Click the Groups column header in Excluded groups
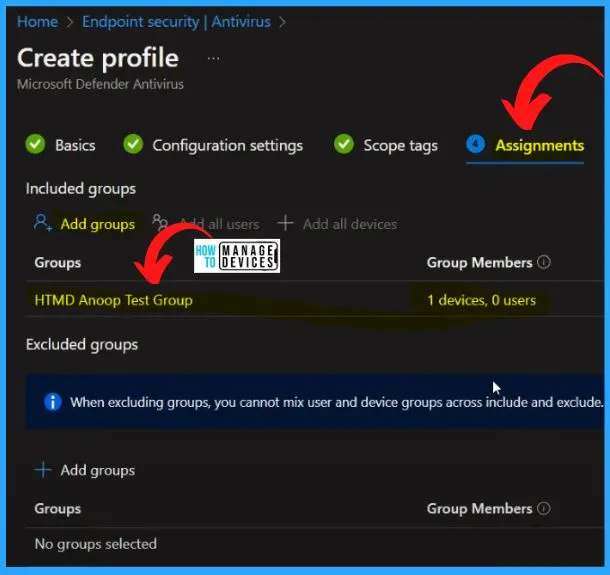 [x=58, y=509]
